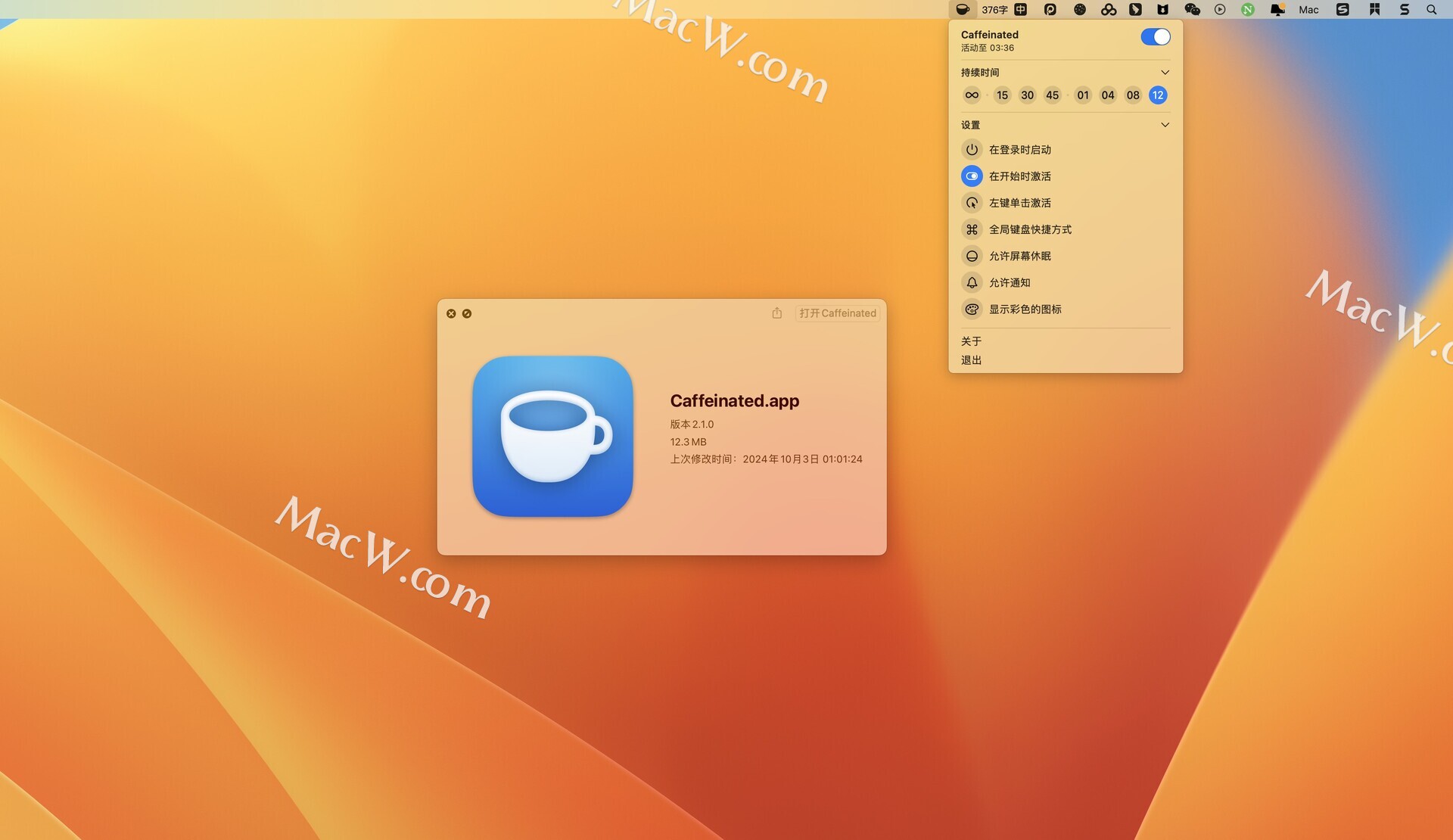Select the infinity duration option

tap(972, 95)
